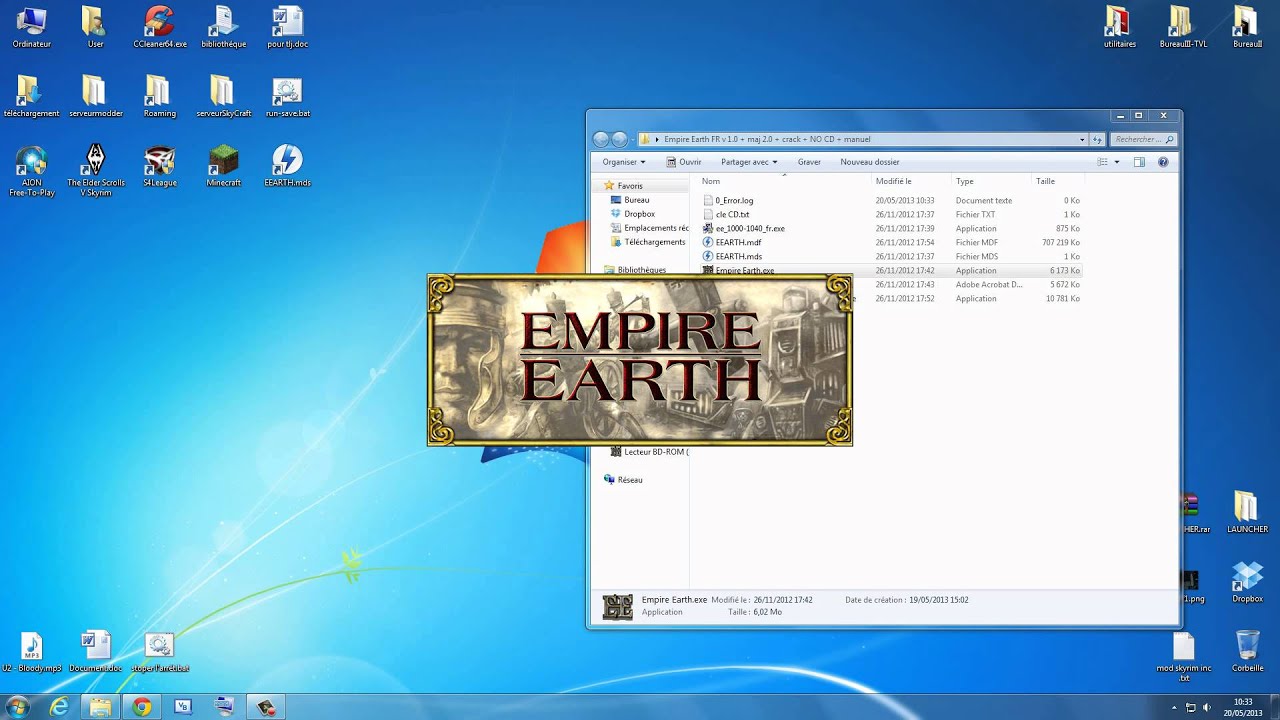Run the run-save.bat desktop script
This screenshot has height=720, width=1280.
(287, 90)
